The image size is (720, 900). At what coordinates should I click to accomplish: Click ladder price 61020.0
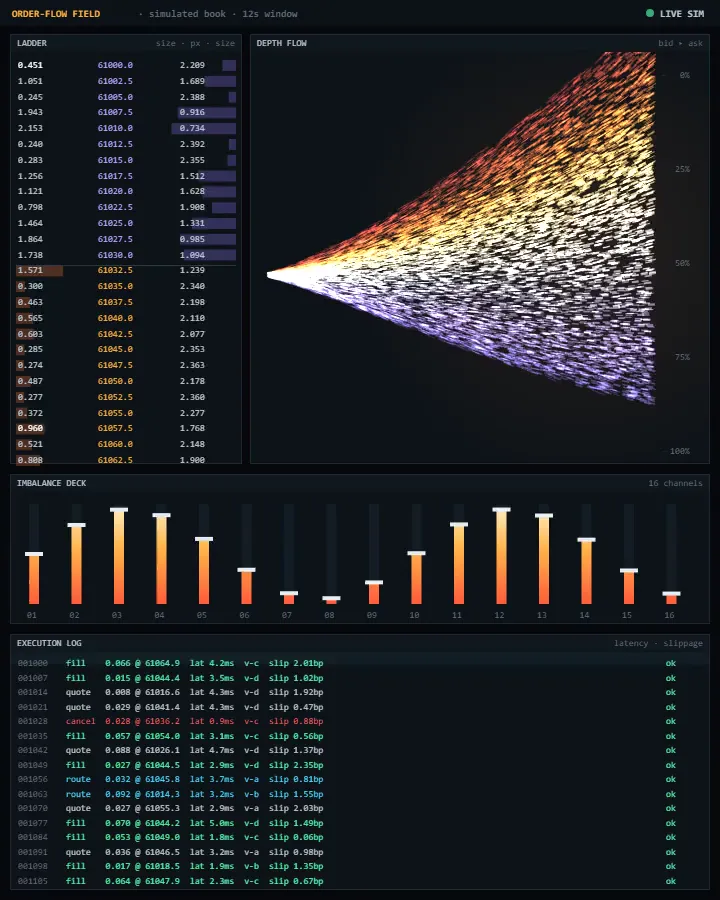tap(115, 191)
